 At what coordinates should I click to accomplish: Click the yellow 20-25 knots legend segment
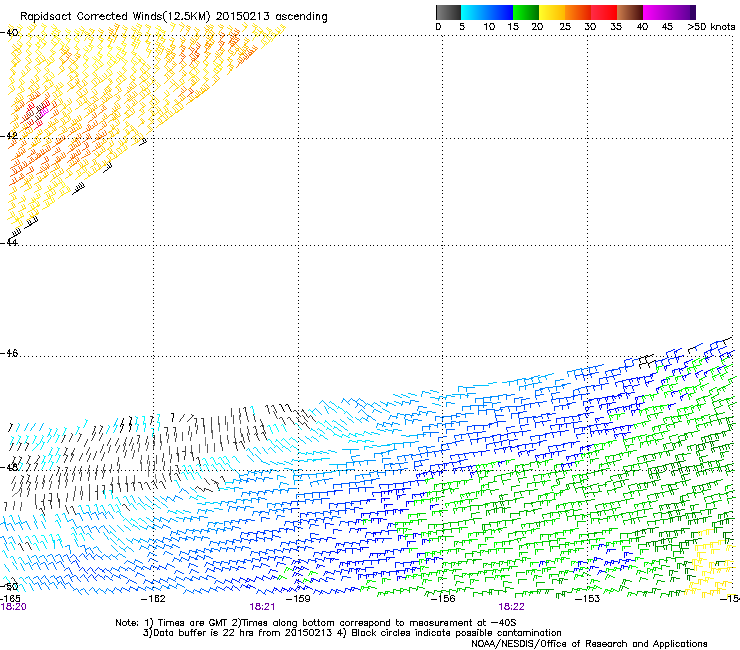(x=552, y=12)
